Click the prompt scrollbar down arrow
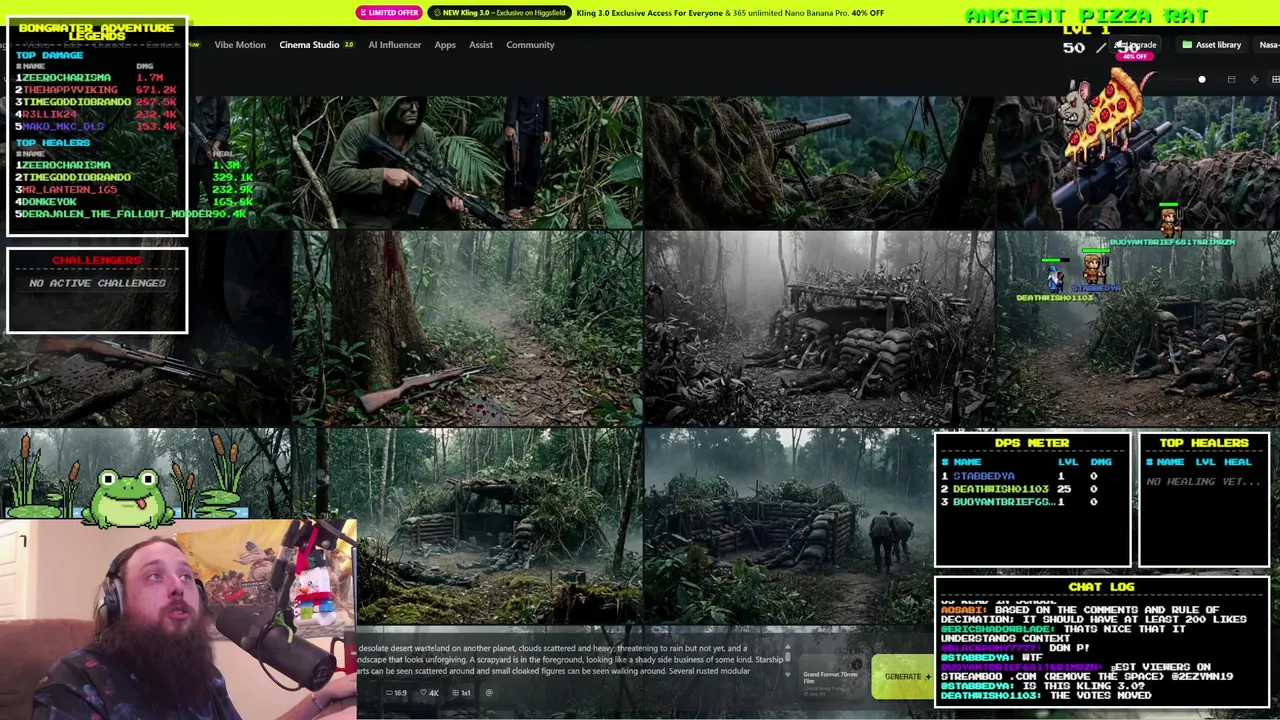Image resolution: width=1280 pixels, height=720 pixels. click(x=788, y=673)
